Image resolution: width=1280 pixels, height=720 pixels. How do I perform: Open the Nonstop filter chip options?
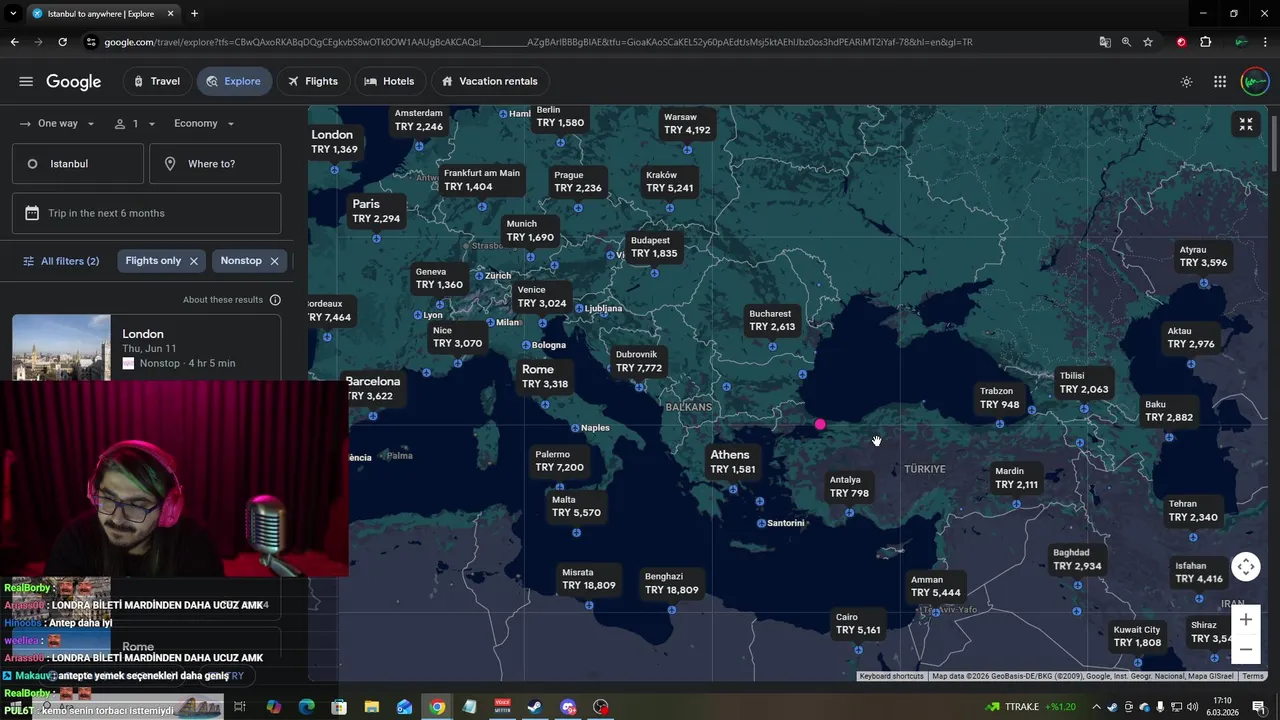tap(241, 261)
